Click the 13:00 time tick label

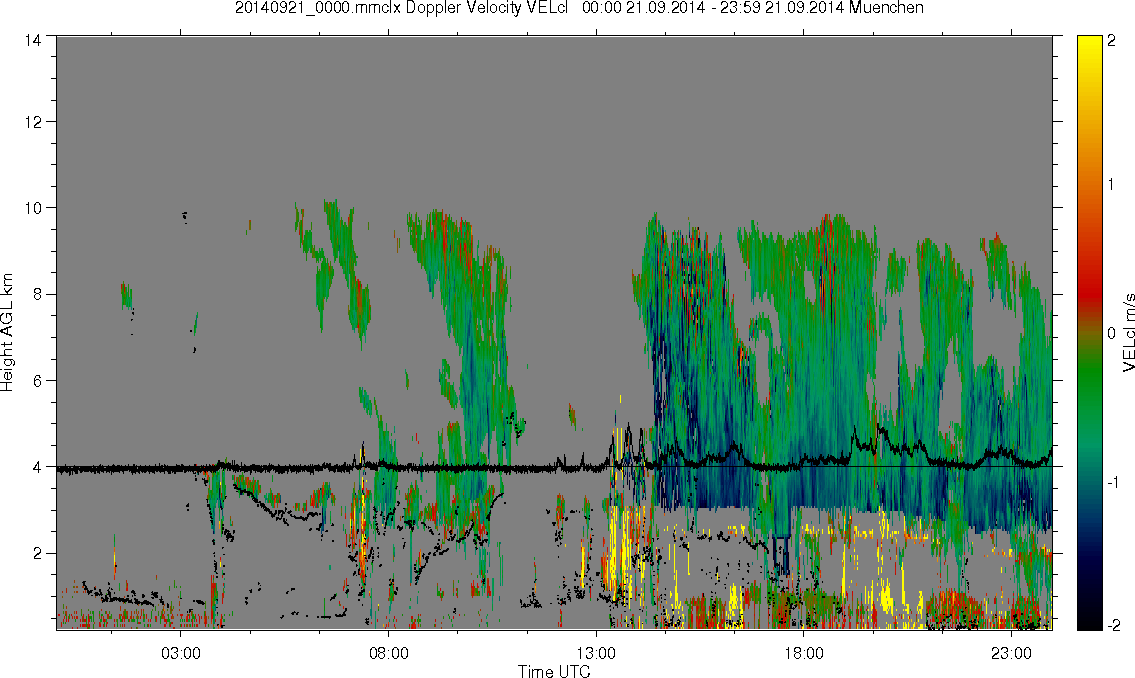pos(596,653)
